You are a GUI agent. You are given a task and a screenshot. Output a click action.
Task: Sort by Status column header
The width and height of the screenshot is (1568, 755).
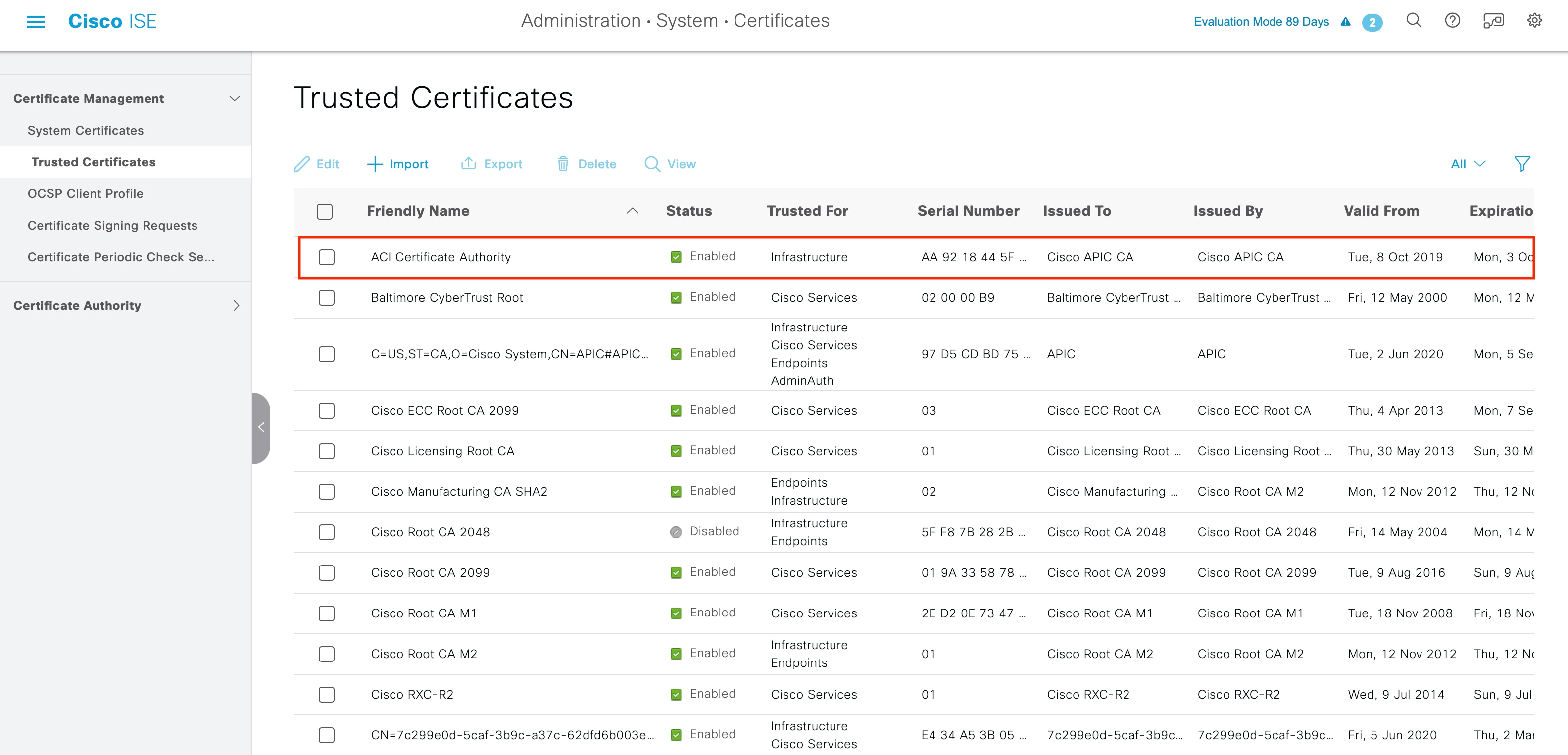(689, 211)
